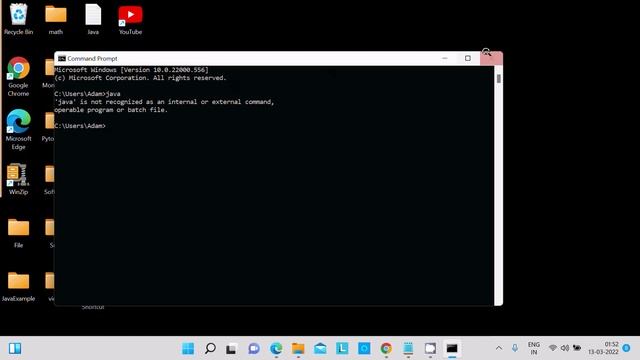Image resolution: width=640 pixels, height=360 pixels.
Task: Open Task View on the taskbar
Action: [x=231, y=349]
